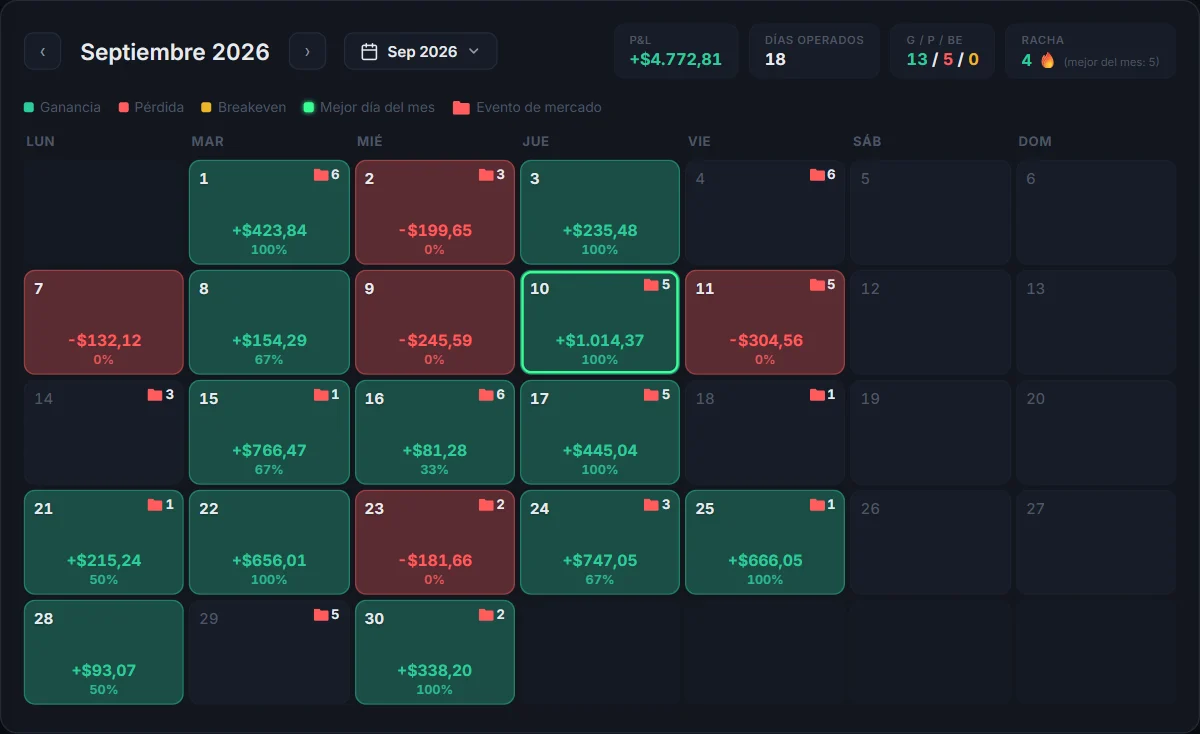Go to next month arrow

click(307, 51)
